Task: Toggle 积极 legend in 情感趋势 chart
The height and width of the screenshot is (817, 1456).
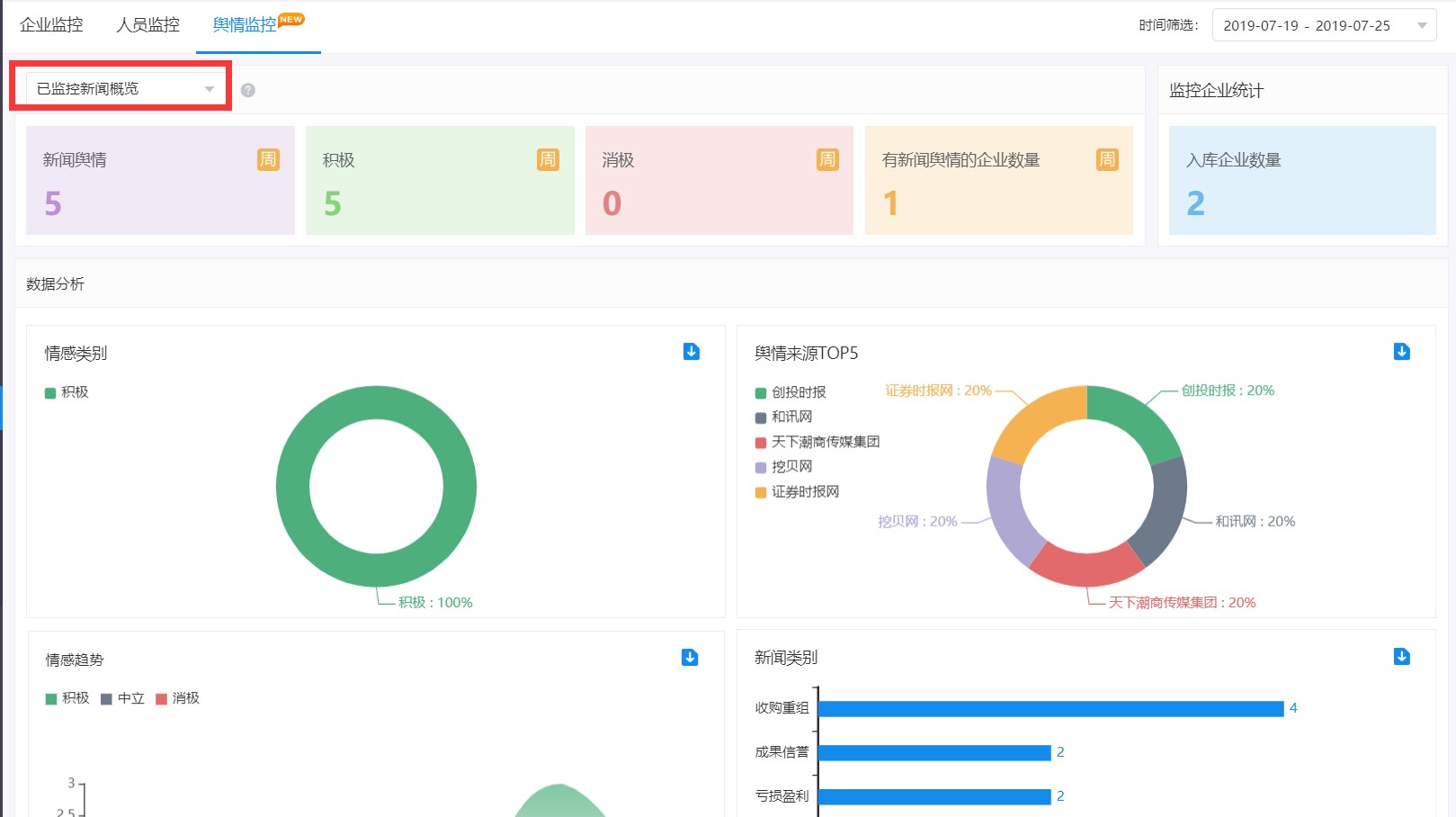Action: (x=67, y=698)
